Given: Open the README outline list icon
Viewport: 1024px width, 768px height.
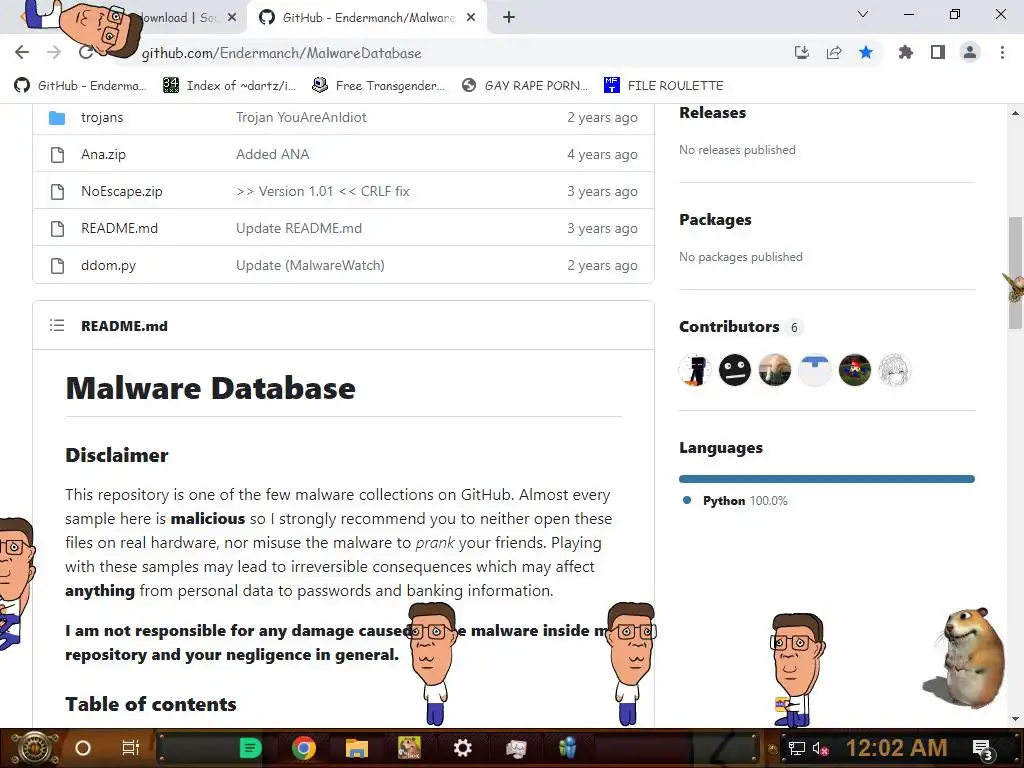Looking at the screenshot, I should point(57,325).
